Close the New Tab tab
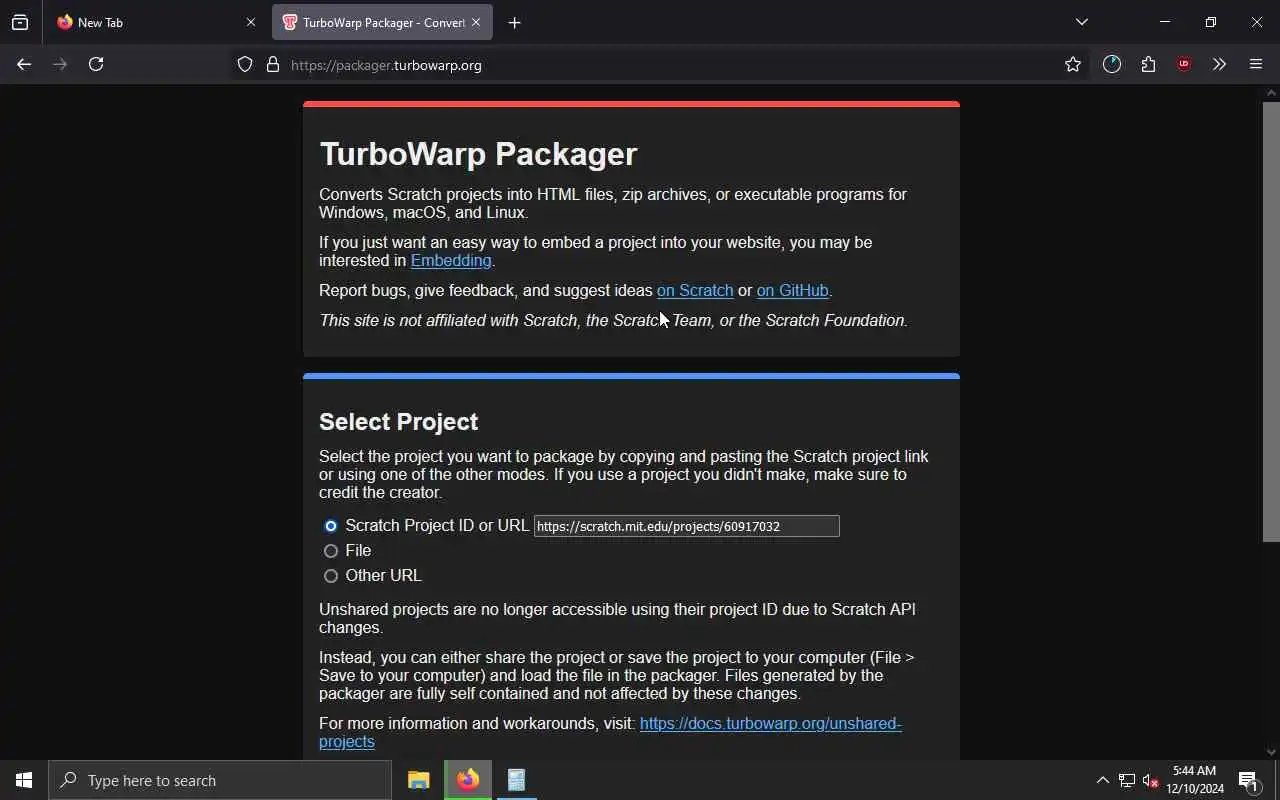1280x800 pixels. 250,22
